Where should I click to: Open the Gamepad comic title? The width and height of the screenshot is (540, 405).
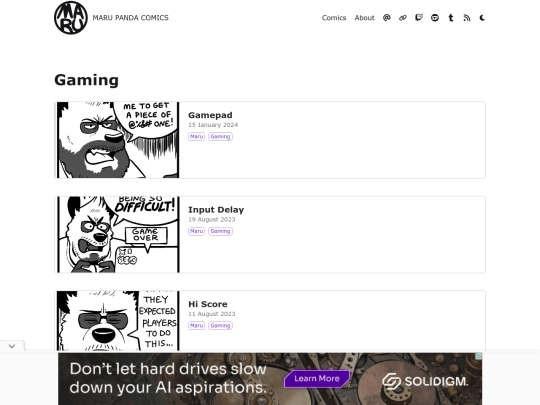tap(210, 115)
